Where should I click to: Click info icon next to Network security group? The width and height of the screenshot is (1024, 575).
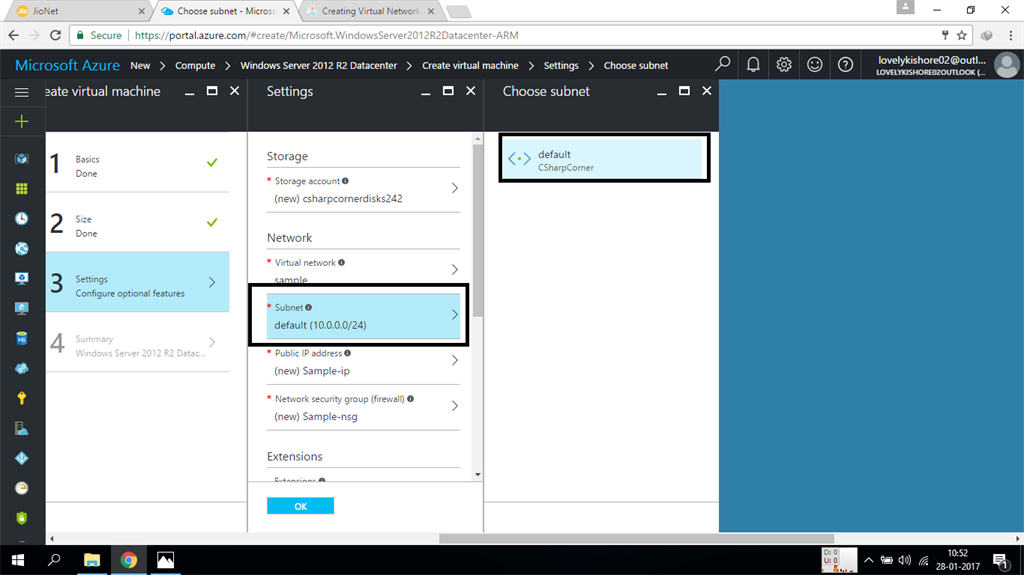tap(411, 399)
